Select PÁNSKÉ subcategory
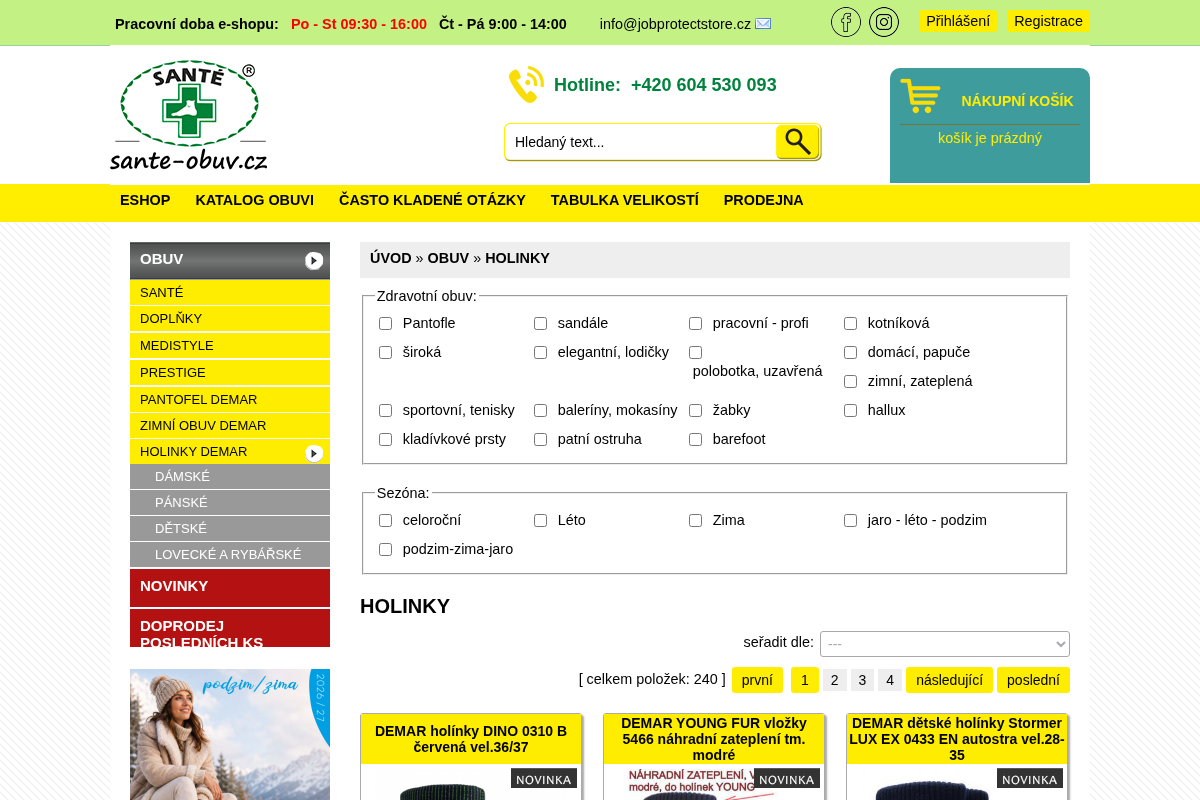 (230, 503)
